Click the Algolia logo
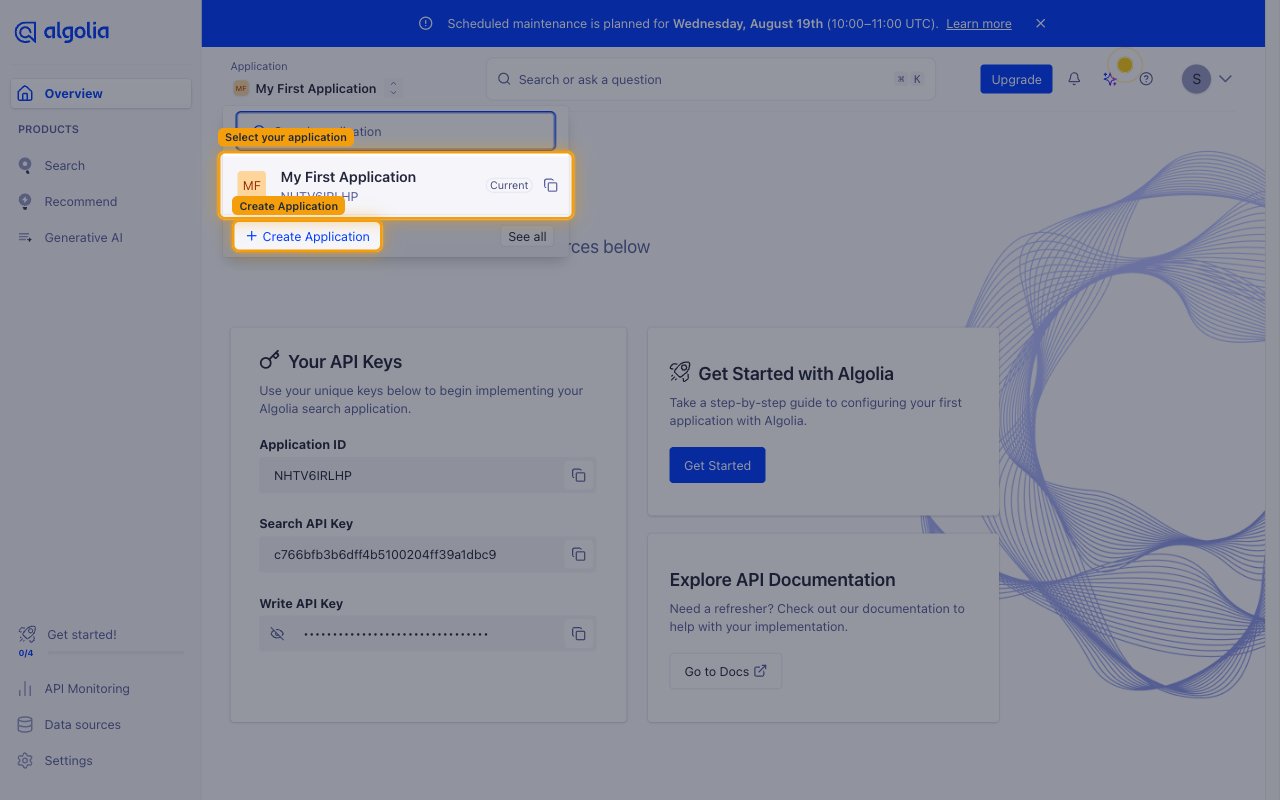 [x=62, y=32]
